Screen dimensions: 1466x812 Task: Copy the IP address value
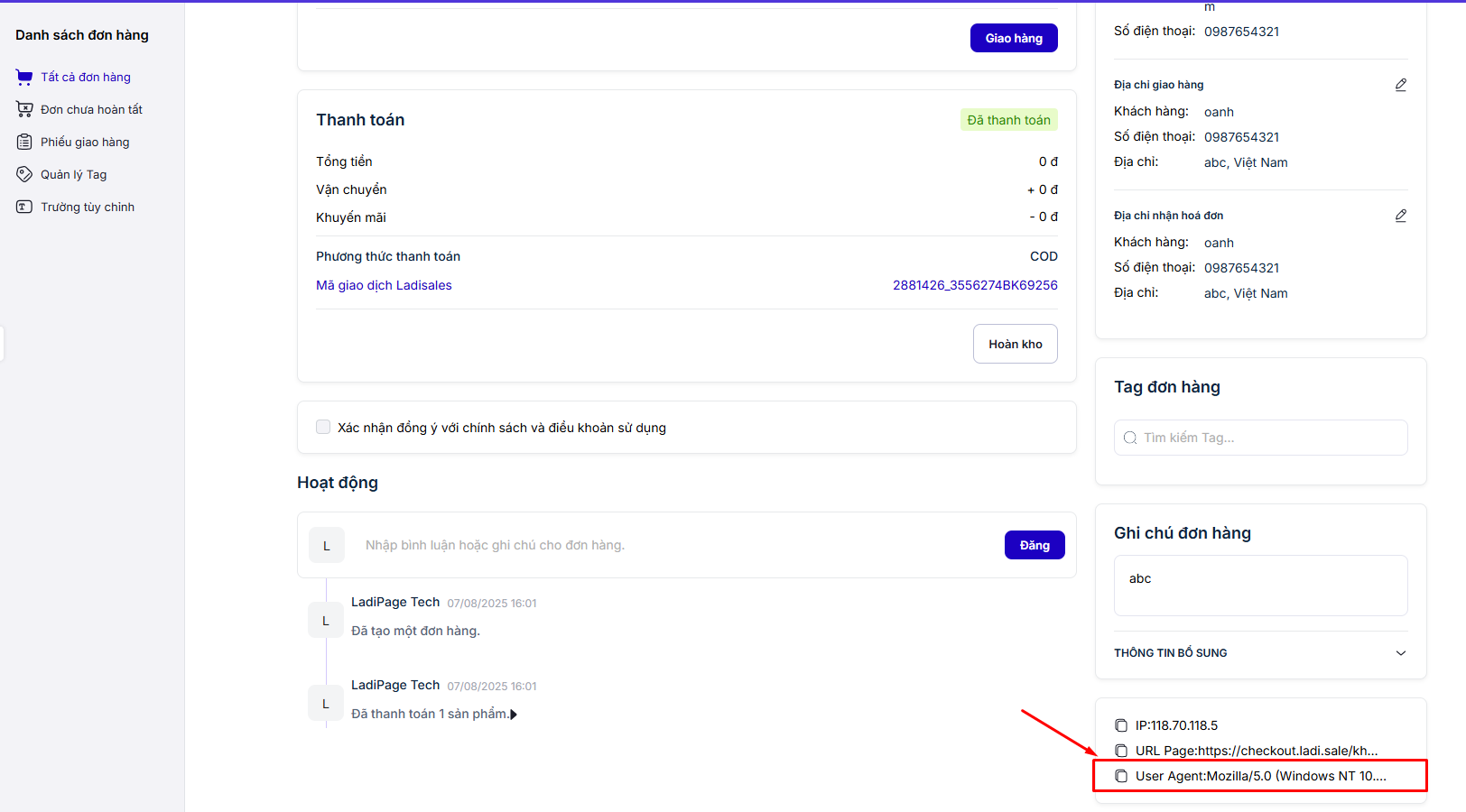pyautogui.click(x=1121, y=725)
